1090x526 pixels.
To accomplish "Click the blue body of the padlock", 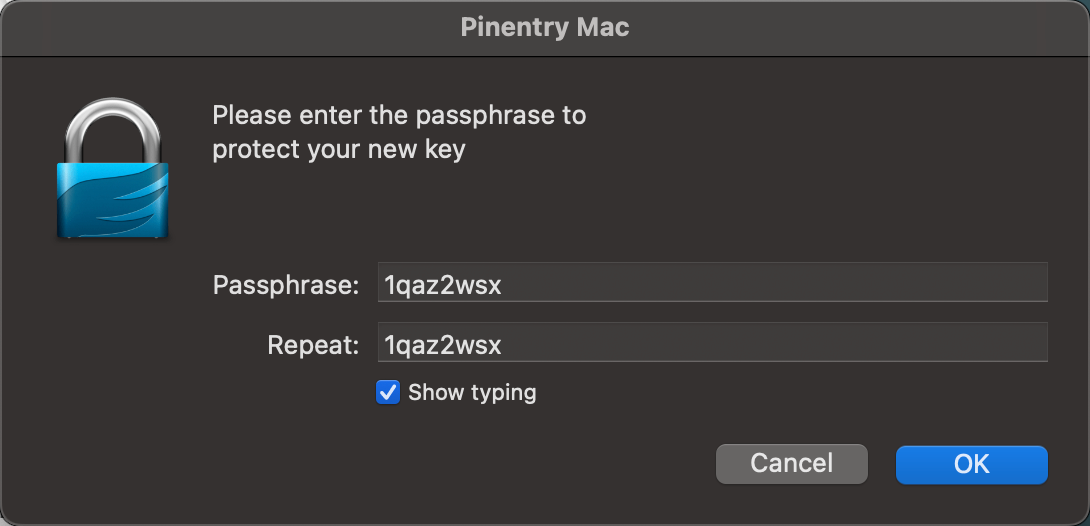I will [x=112, y=200].
